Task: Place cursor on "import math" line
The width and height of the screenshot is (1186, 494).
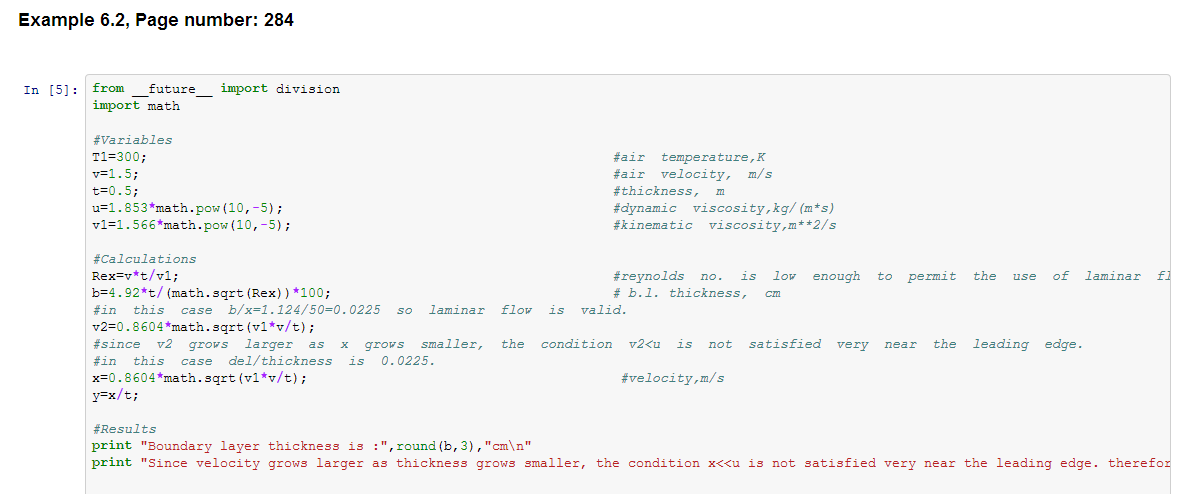Action: [x=136, y=106]
